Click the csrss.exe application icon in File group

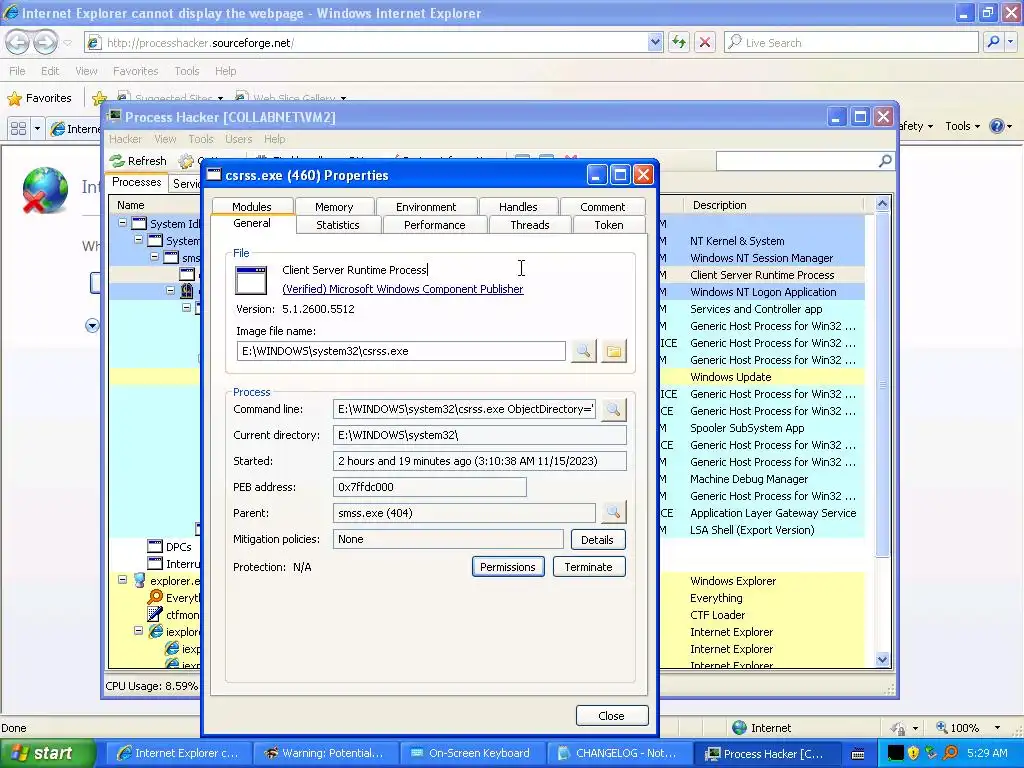(251, 281)
